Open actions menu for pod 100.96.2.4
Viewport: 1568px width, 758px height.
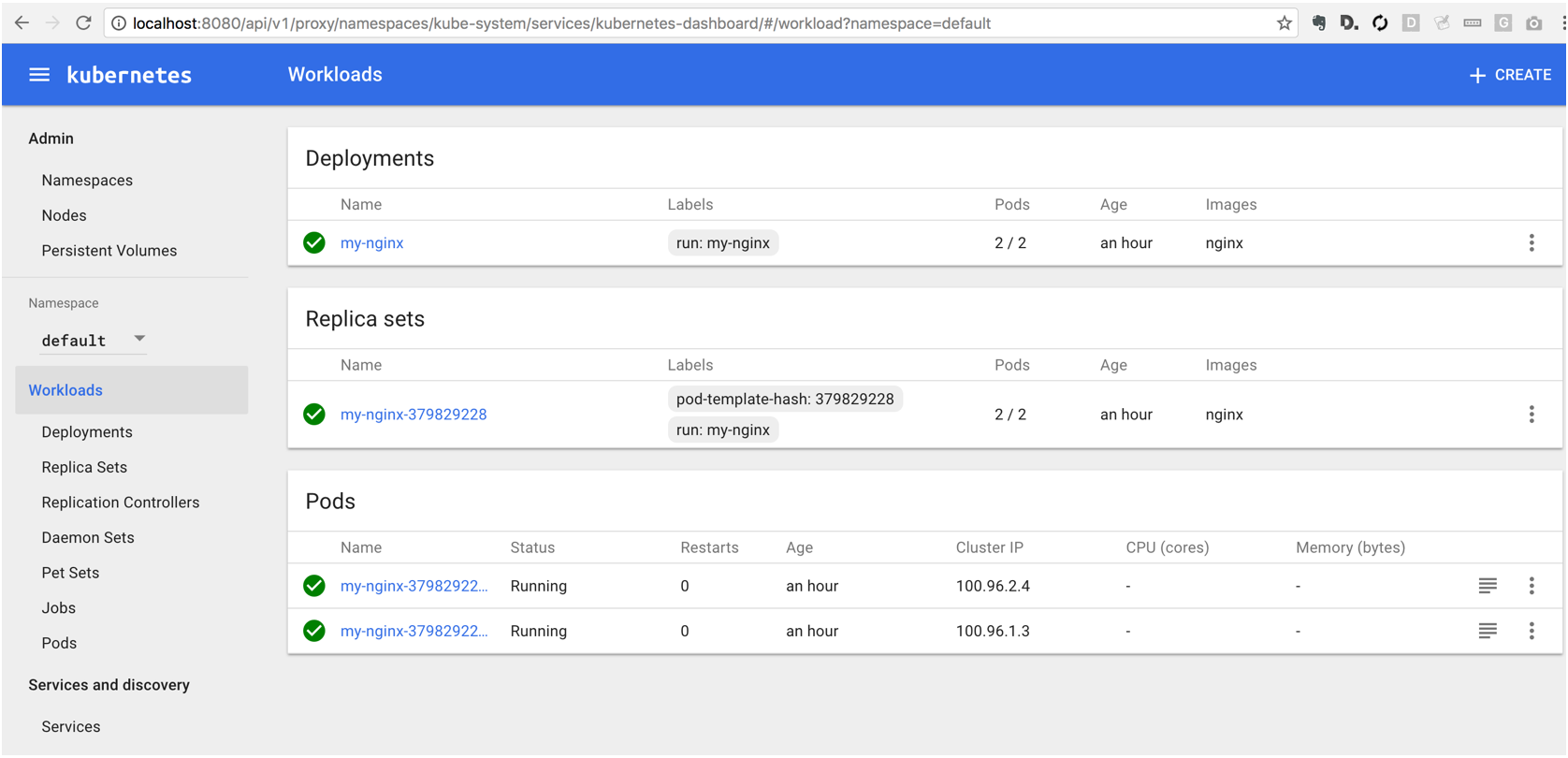[x=1532, y=586]
